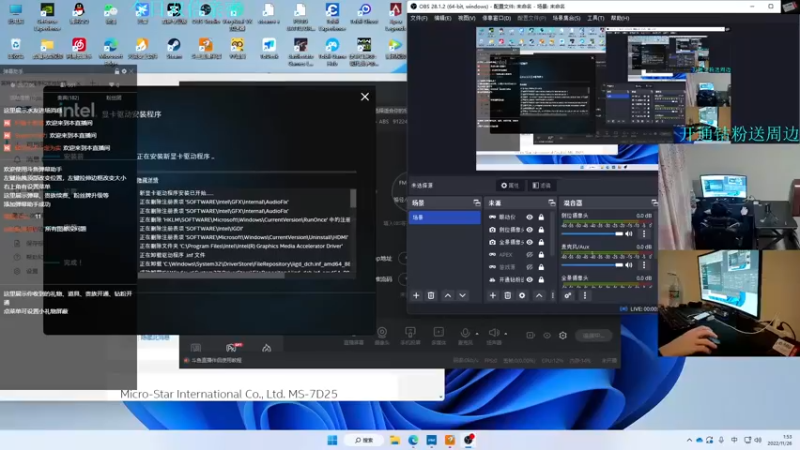
Task: Unlock the first source in OBS list
Action: click(541, 217)
